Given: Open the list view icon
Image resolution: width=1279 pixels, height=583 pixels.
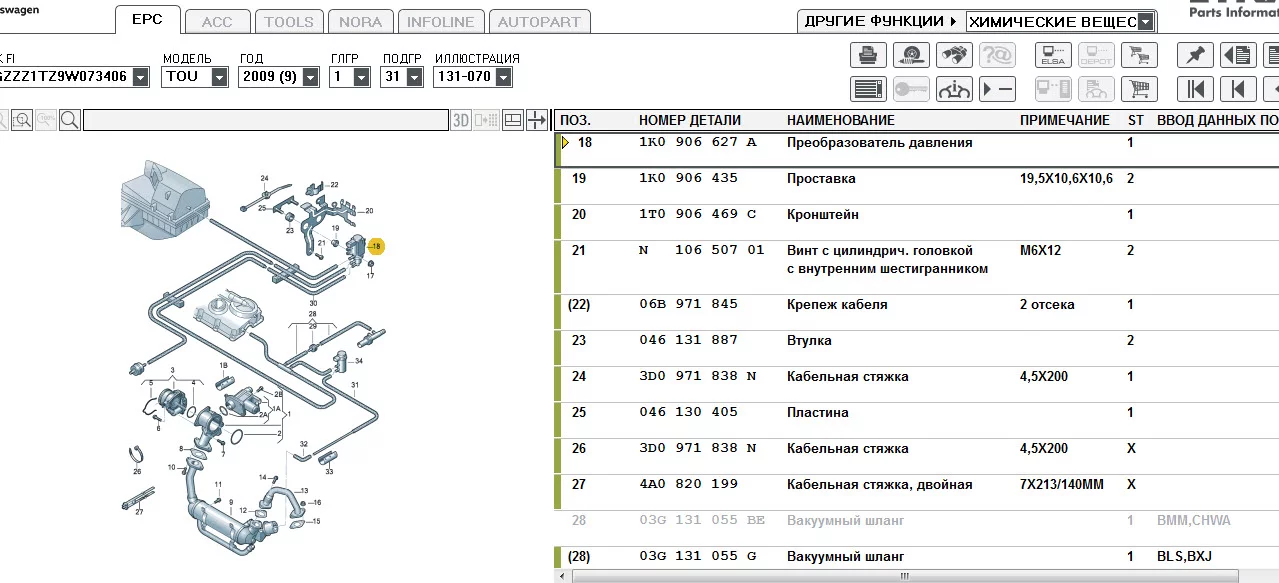Looking at the screenshot, I should coord(868,89).
